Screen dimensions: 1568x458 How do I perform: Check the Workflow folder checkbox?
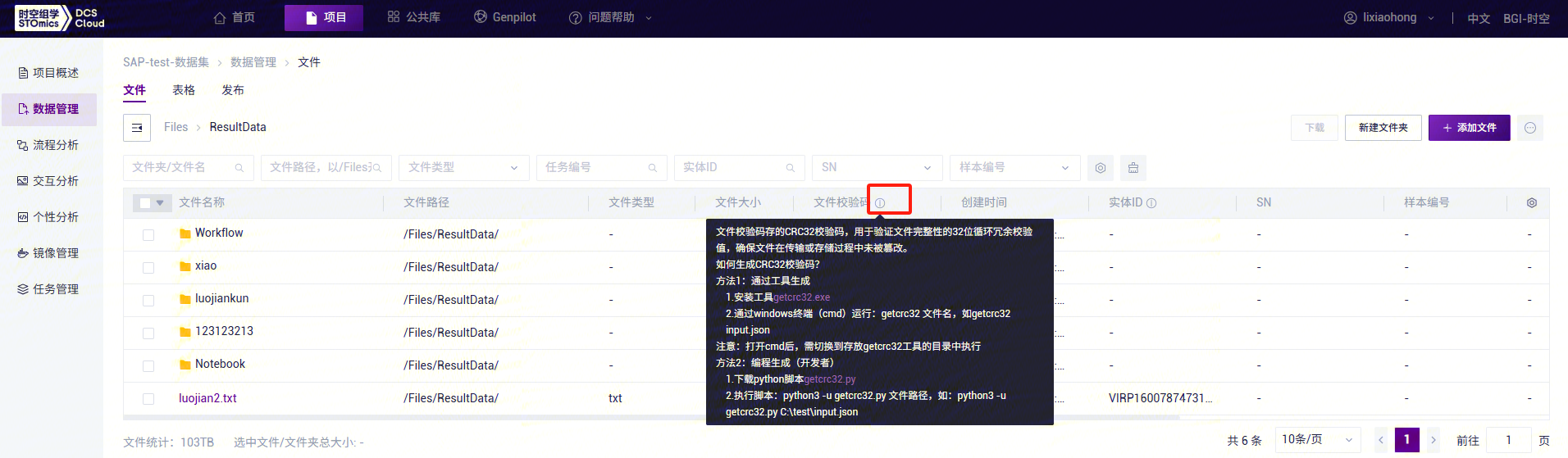click(148, 235)
